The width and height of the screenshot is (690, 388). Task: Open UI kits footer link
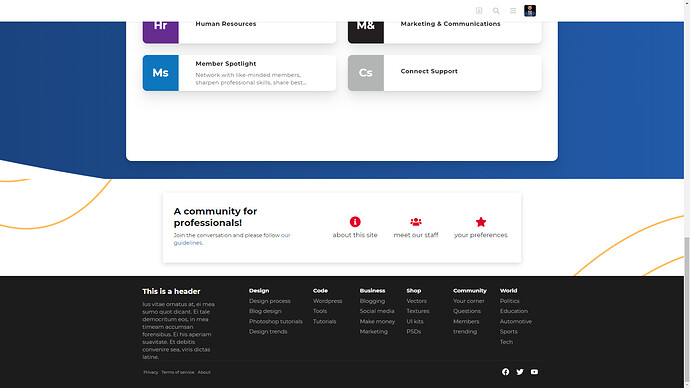pos(415,322)
